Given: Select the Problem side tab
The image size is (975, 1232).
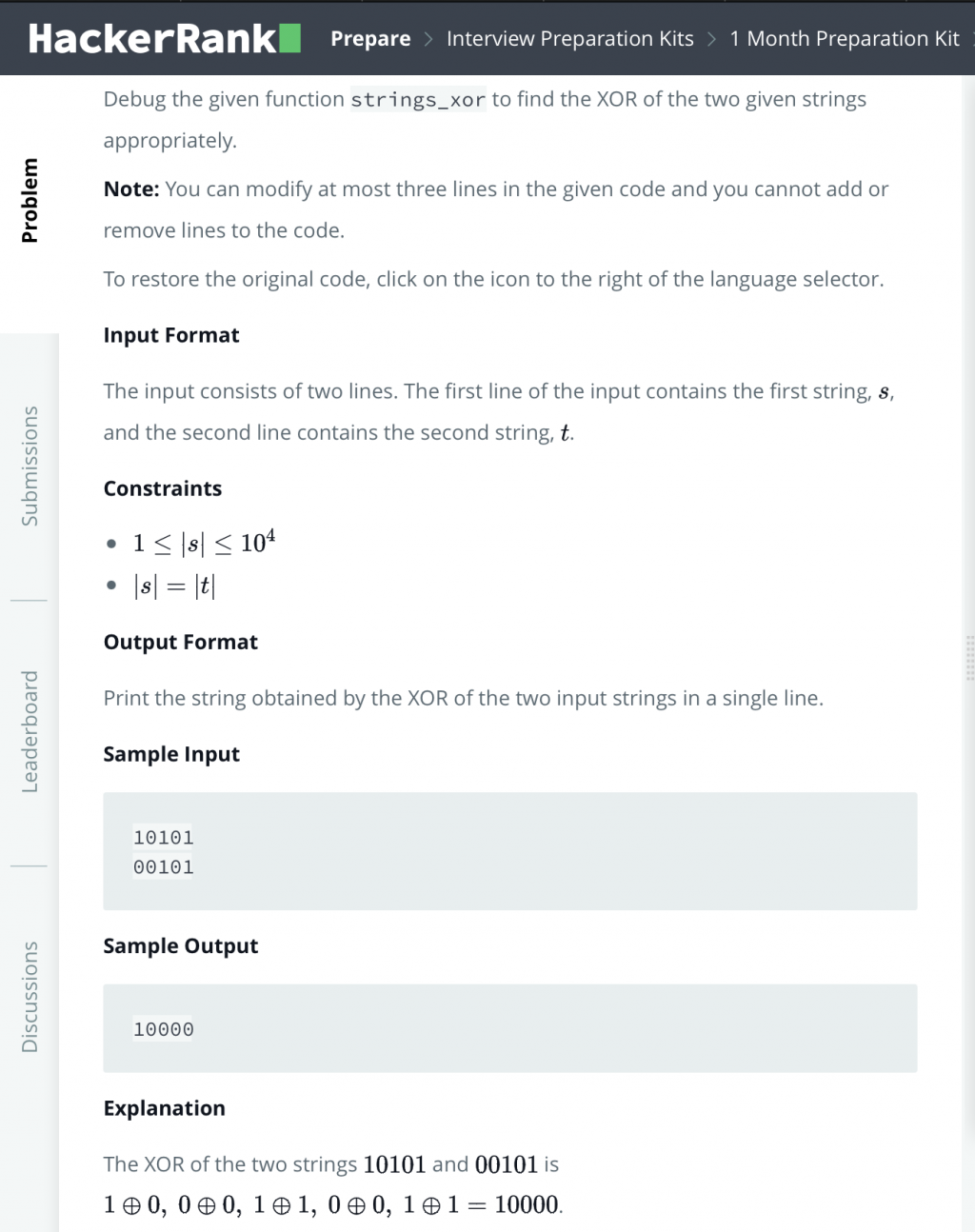Looking at the screenshot, I should pos(30,201).
